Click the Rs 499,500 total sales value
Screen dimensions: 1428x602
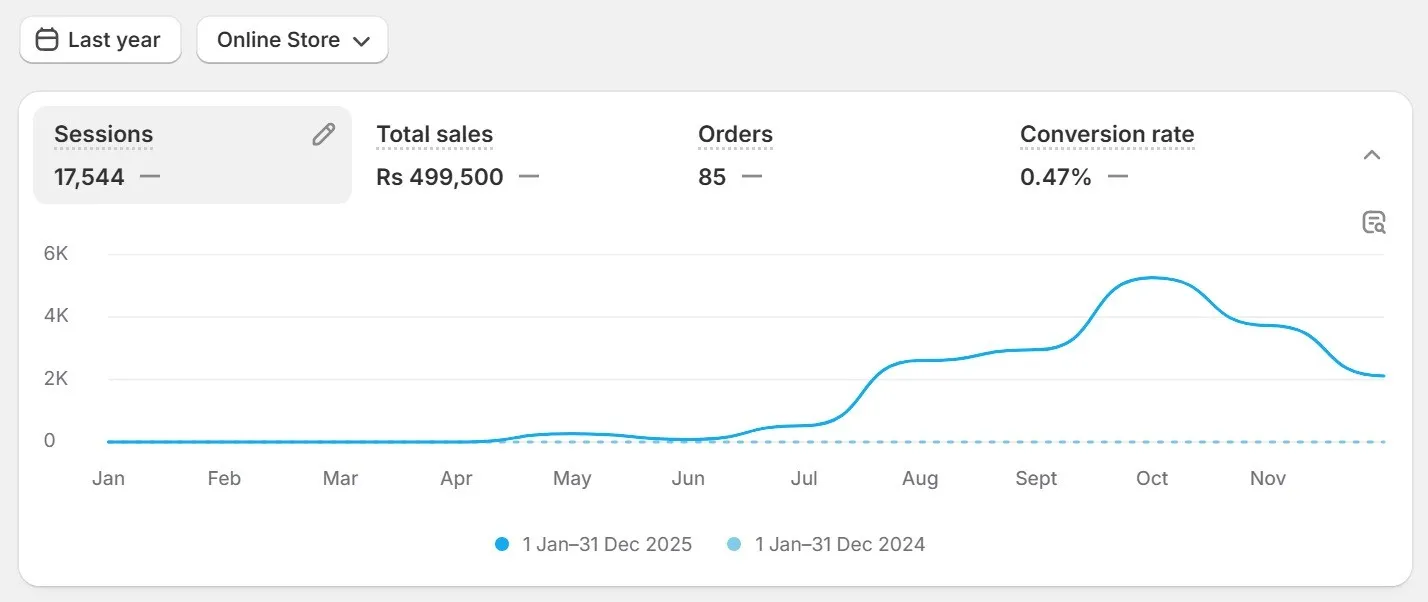(x=440, y=178)
